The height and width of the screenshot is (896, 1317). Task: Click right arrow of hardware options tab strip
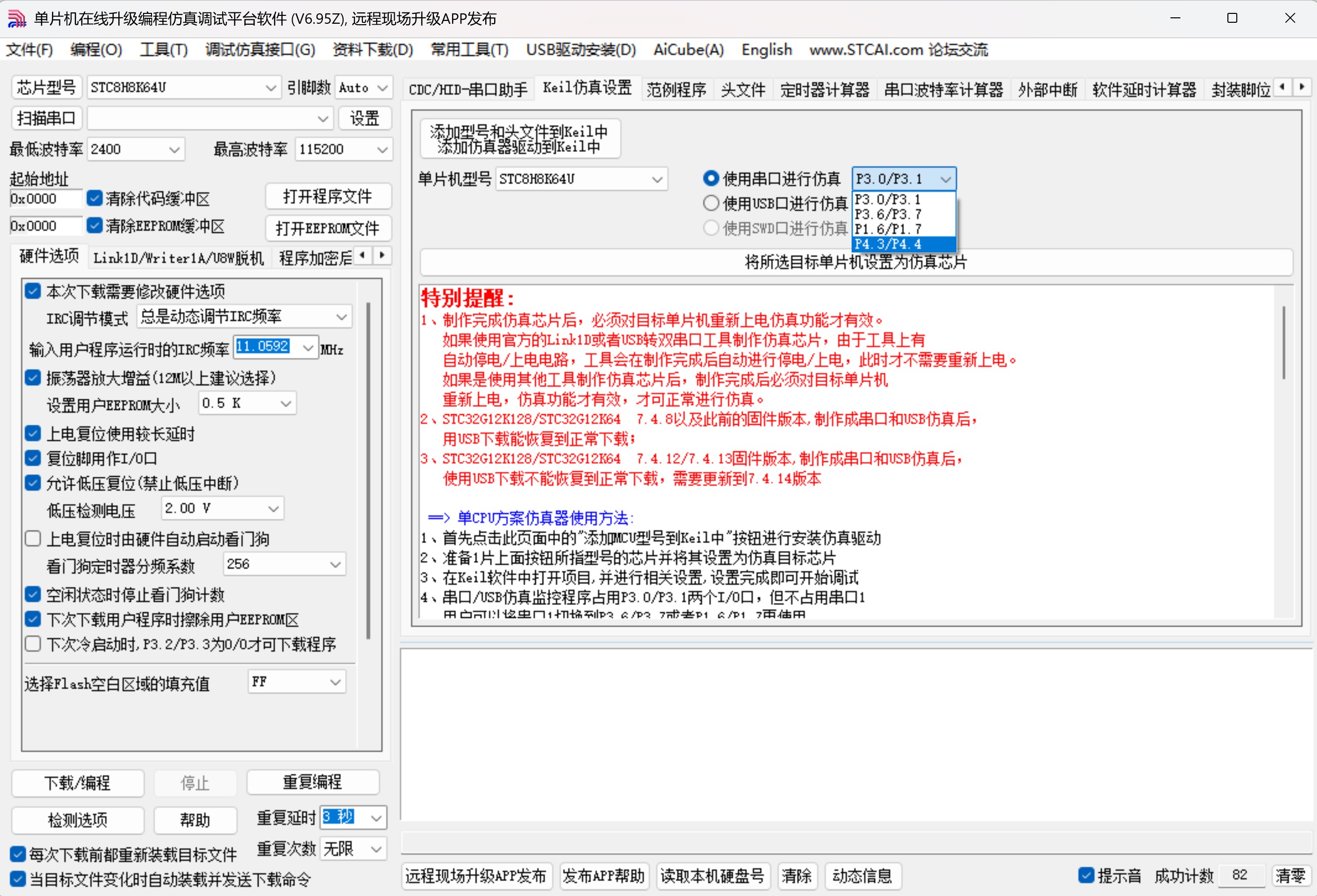(x=383, y=255)
